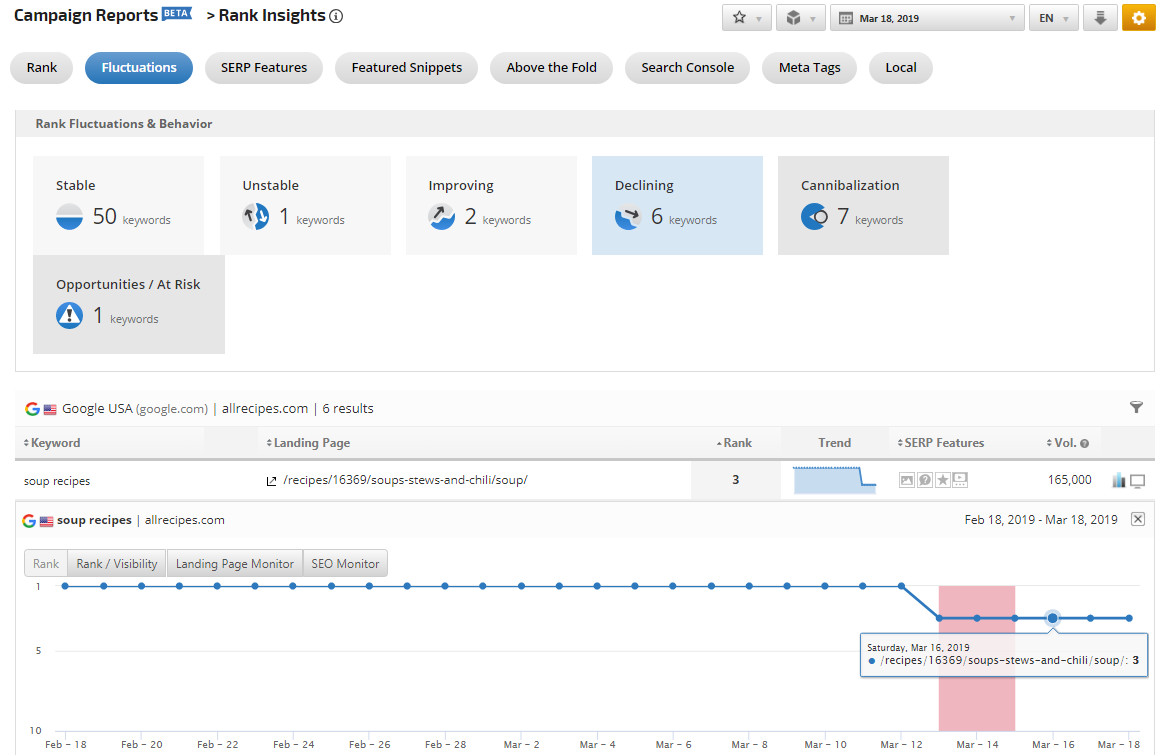The image size is (1161, 755).
Task: Filter by Cannibalization keywords tile
Action: click(863, 205)
